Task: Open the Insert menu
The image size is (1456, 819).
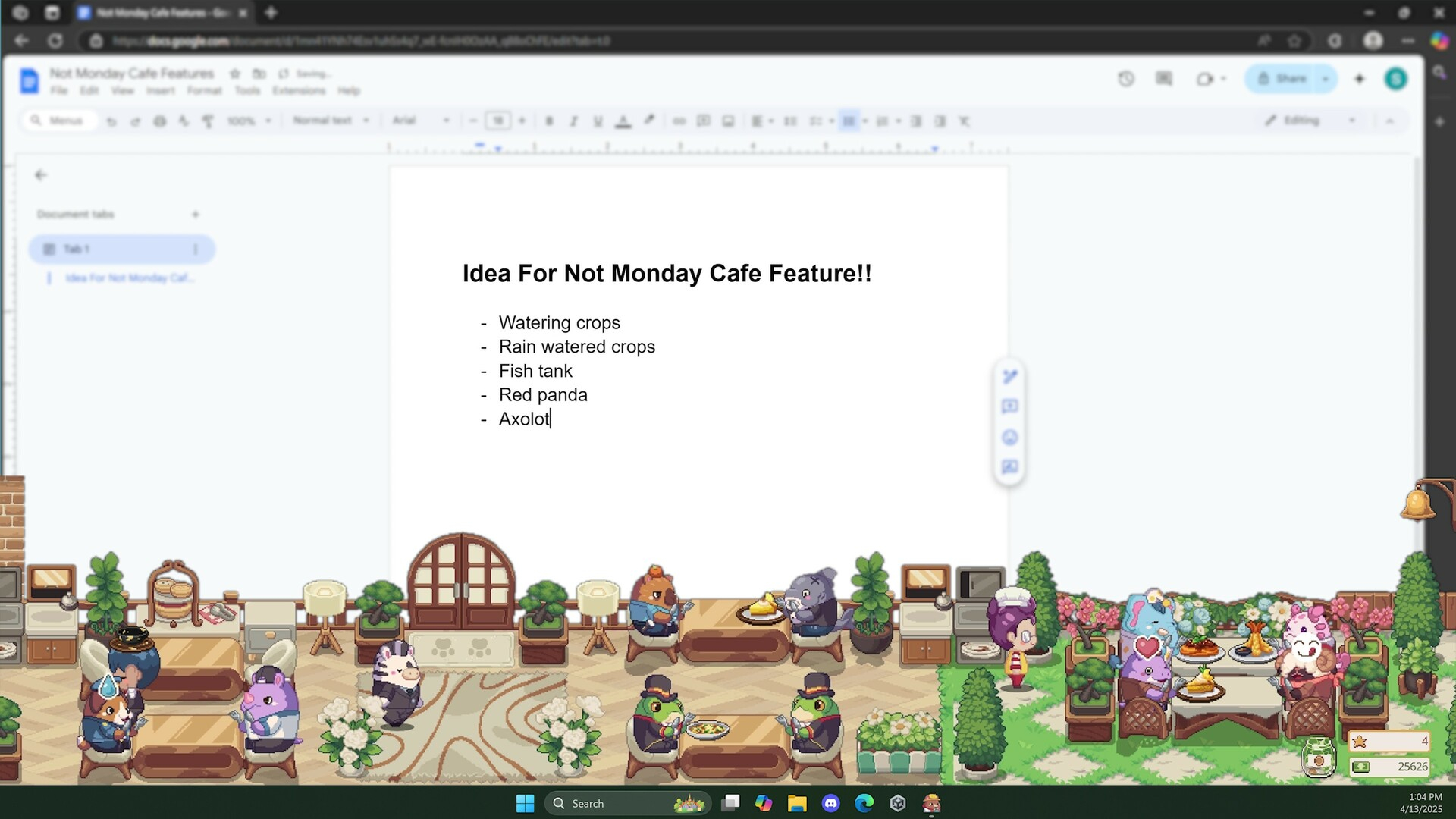Action: tap(161, 90)
